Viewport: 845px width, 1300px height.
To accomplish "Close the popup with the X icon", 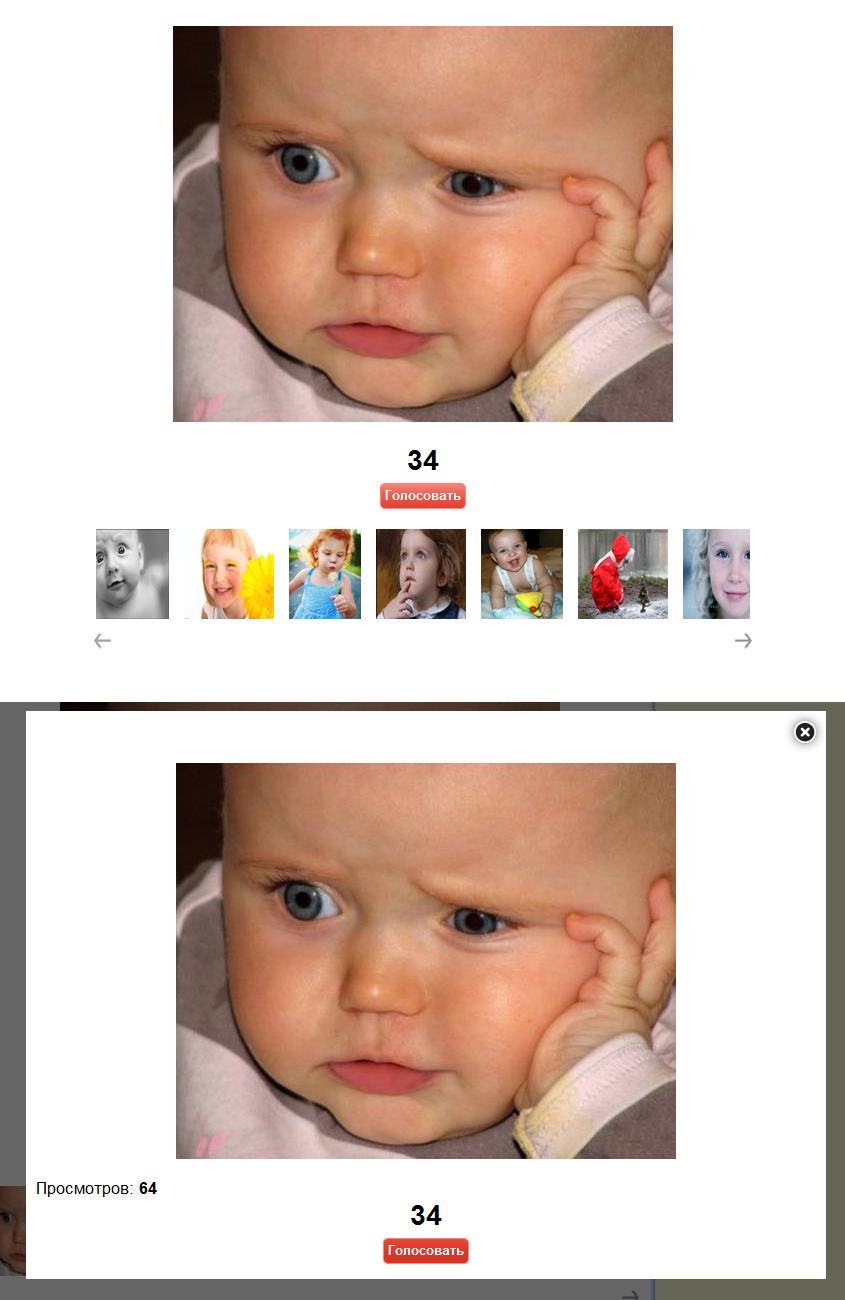I will pos(805,732).
